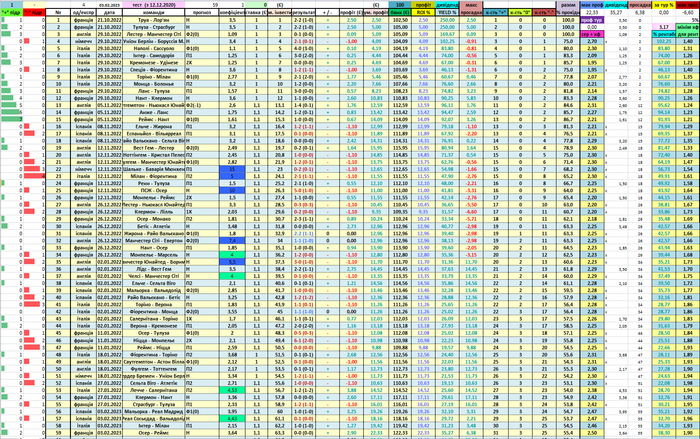Select the "Фулгем - Тоттенгем" match cell
This screenshot has height=439, width=700.
pyautogui.click(x=154, y=369)
